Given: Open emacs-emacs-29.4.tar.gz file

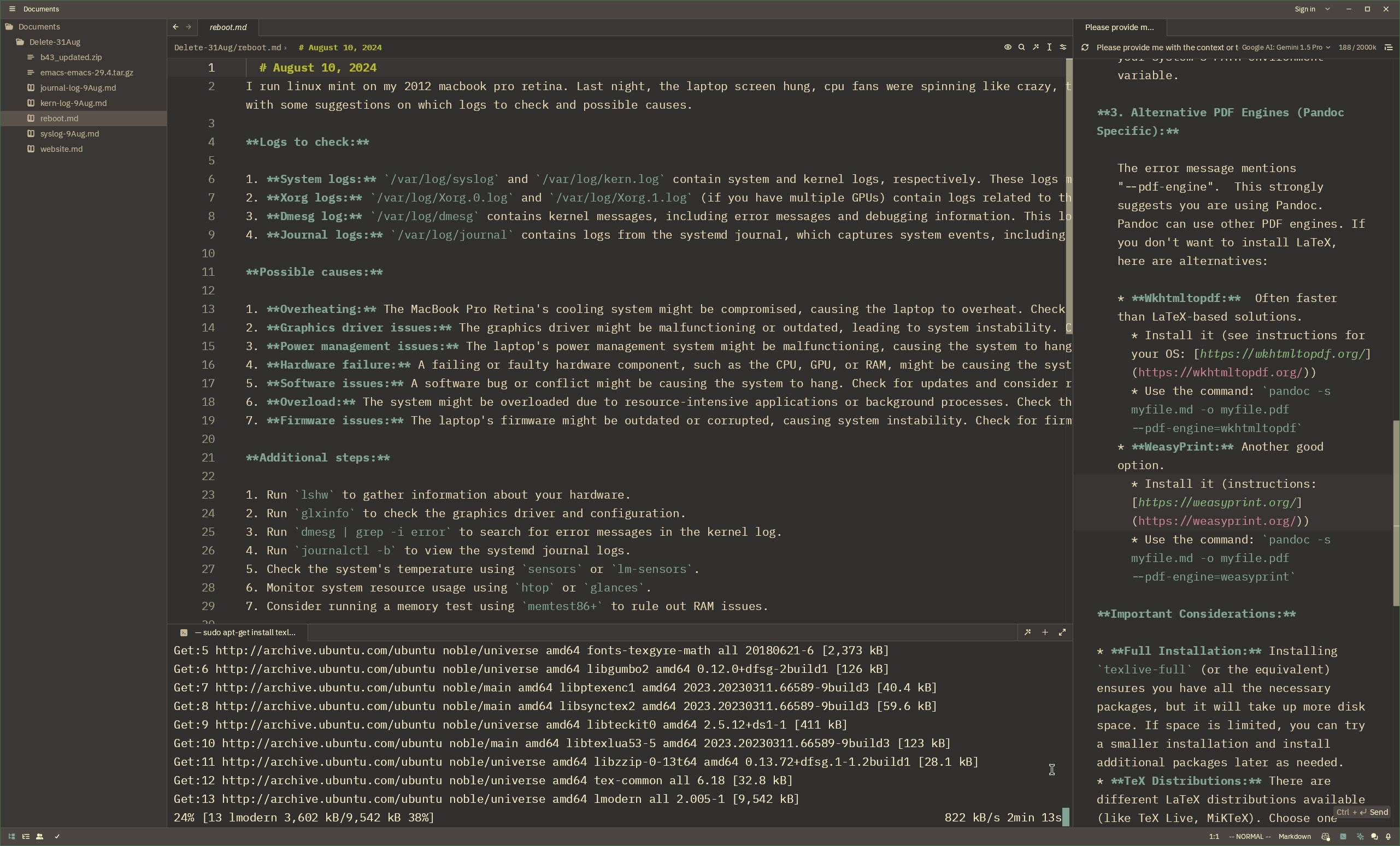Looking at the screenshot, I should tap(84, 73).
